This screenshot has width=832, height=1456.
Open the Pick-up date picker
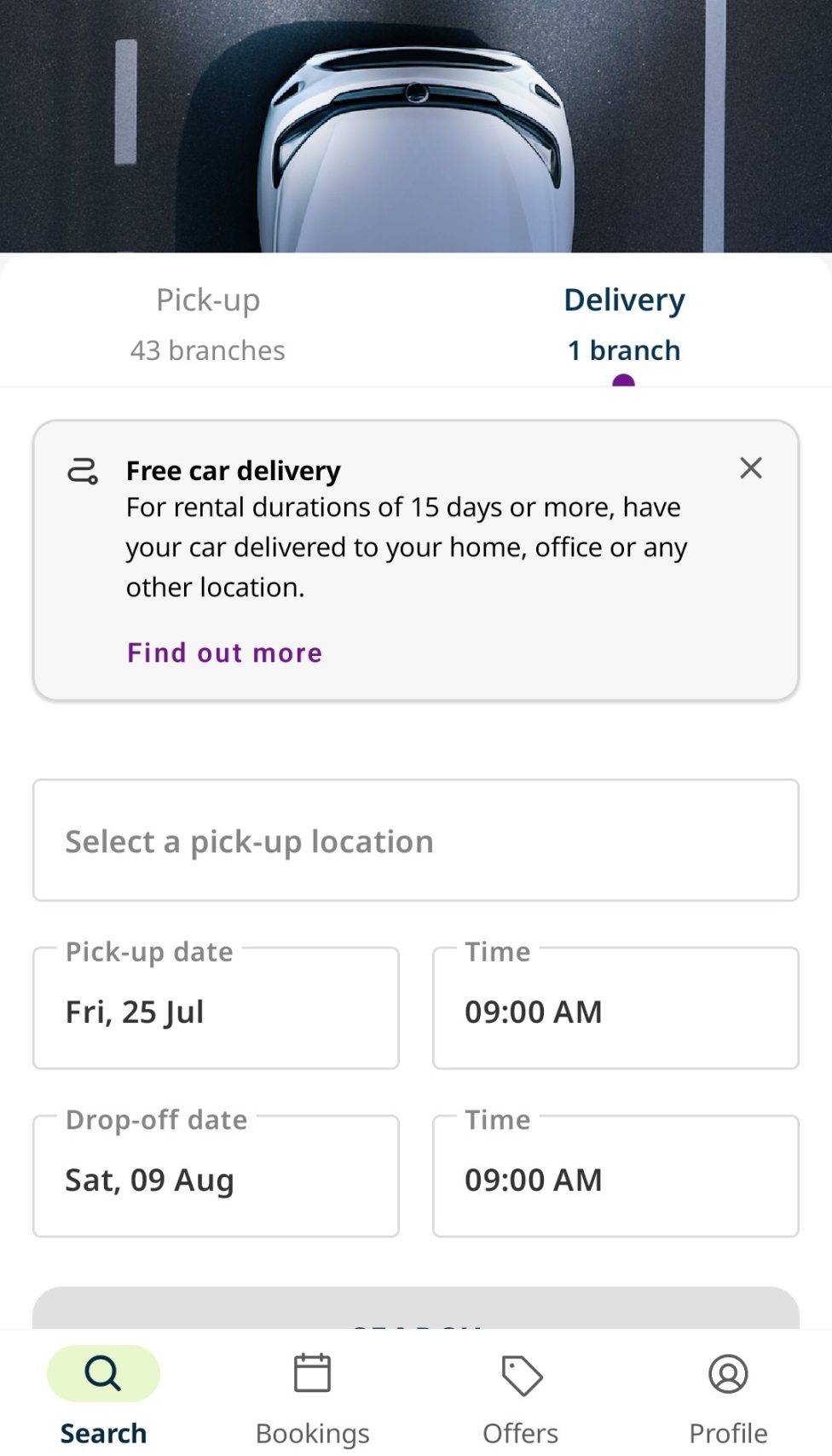pyautogui.click(x=216, y=1010)
